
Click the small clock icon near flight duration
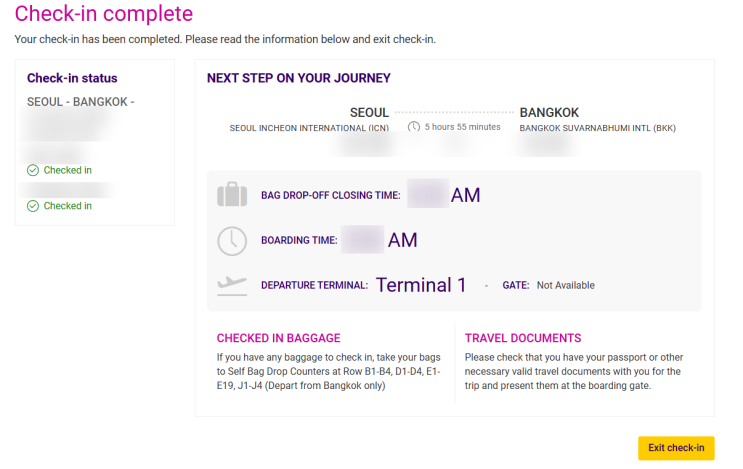(x=414, y=127)
